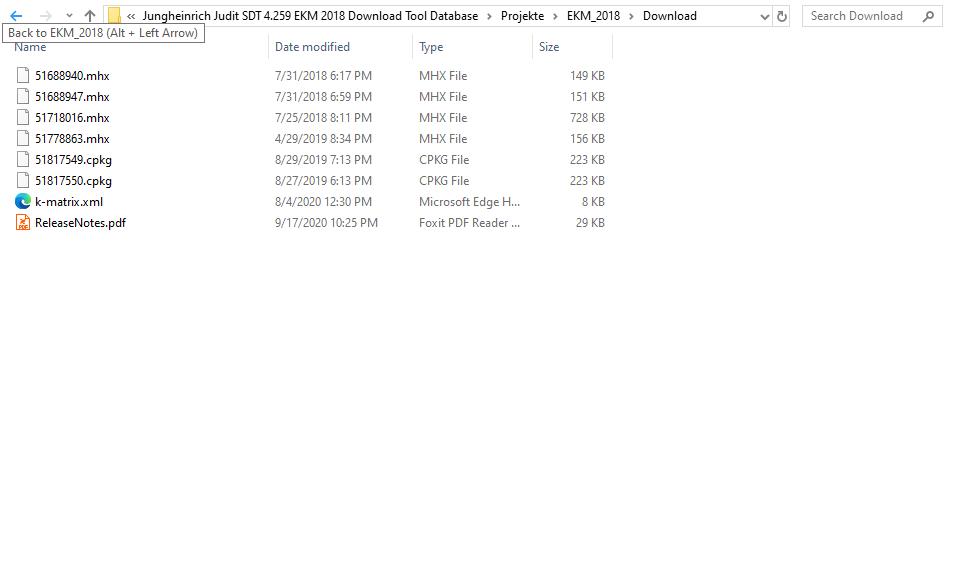956x576 pixels.
Task: Select file icon of 51688947.mhx
Action: pos(23,96)
